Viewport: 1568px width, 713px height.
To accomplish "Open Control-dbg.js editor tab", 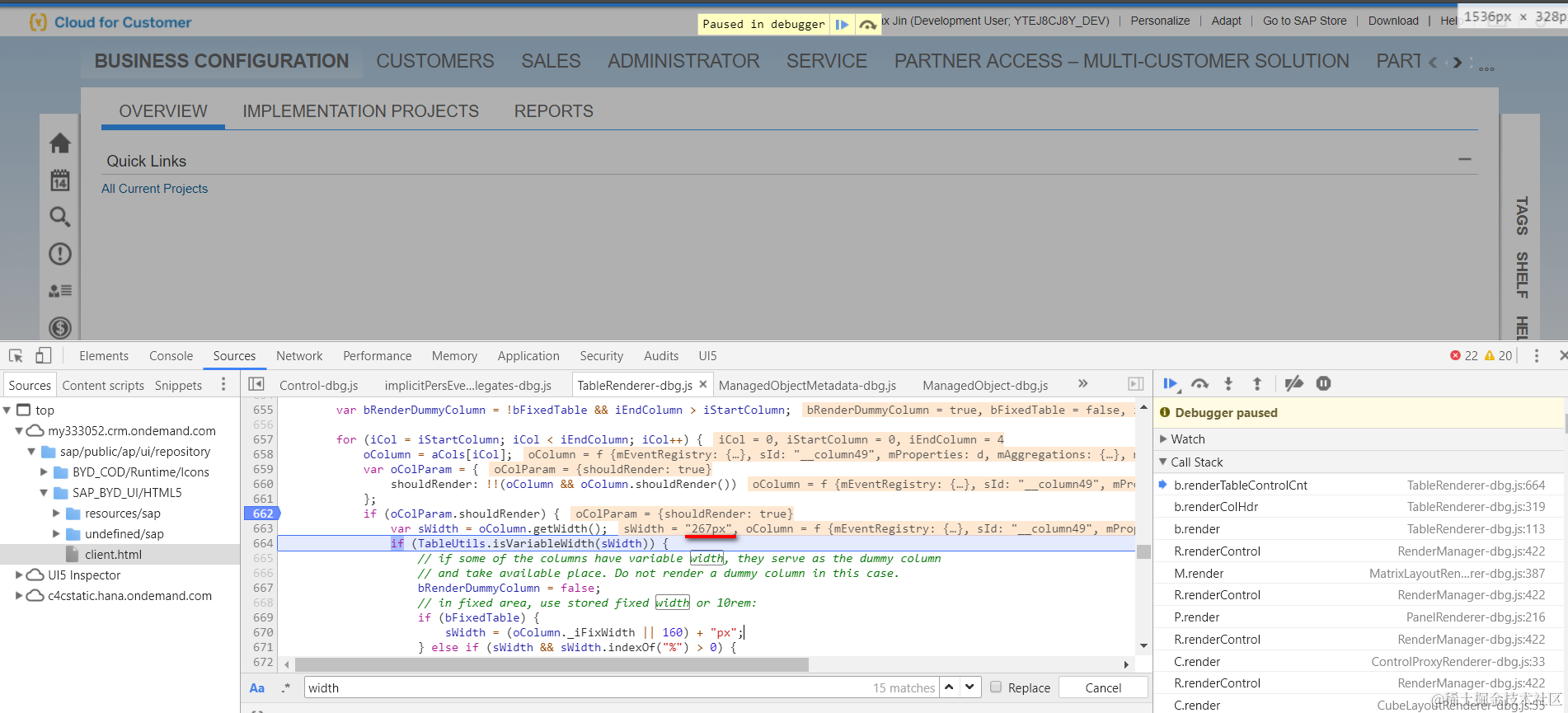I will (318, 385).
